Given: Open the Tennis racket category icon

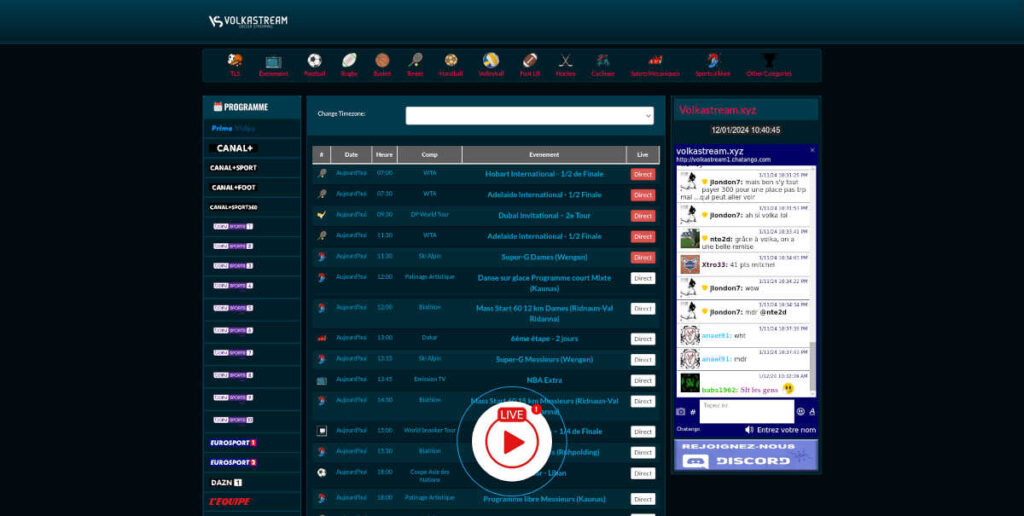Looking at the screenshot, I should coord(415,61).
